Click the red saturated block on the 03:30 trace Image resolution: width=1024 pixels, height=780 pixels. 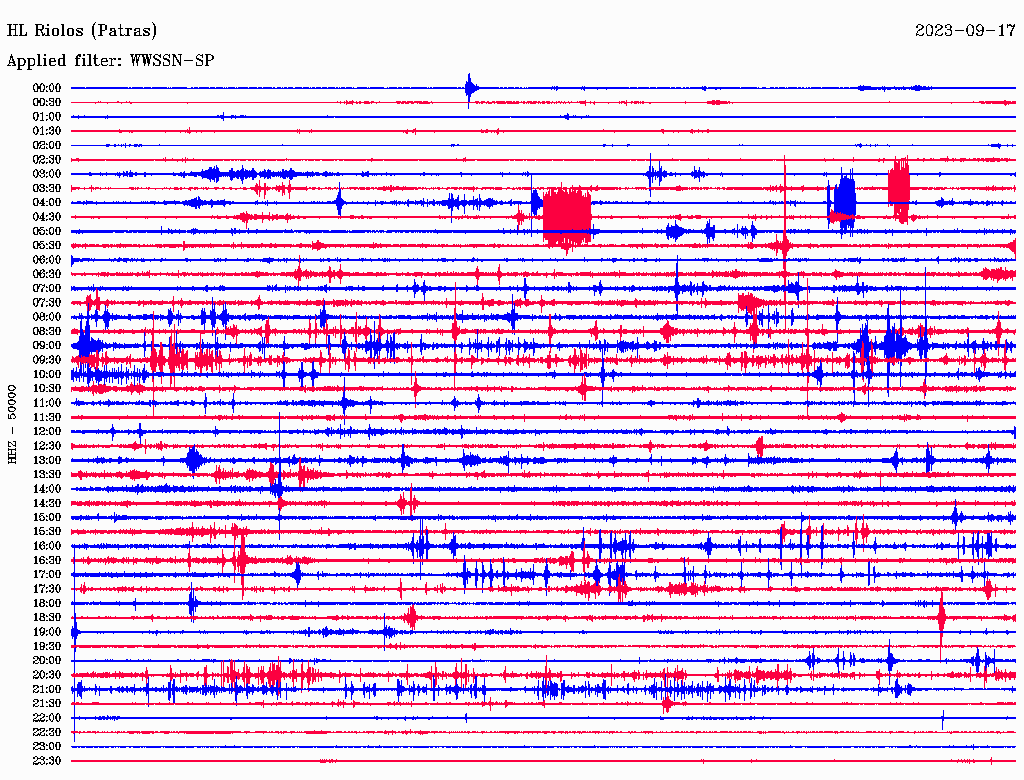click(899, 188)
